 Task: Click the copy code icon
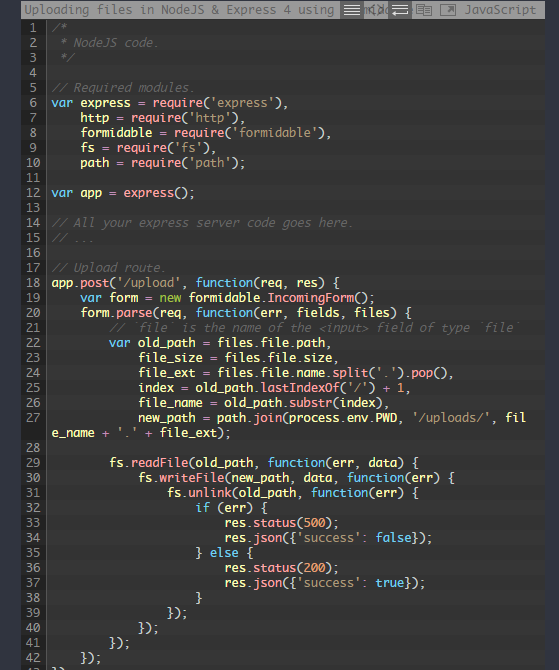424,10
